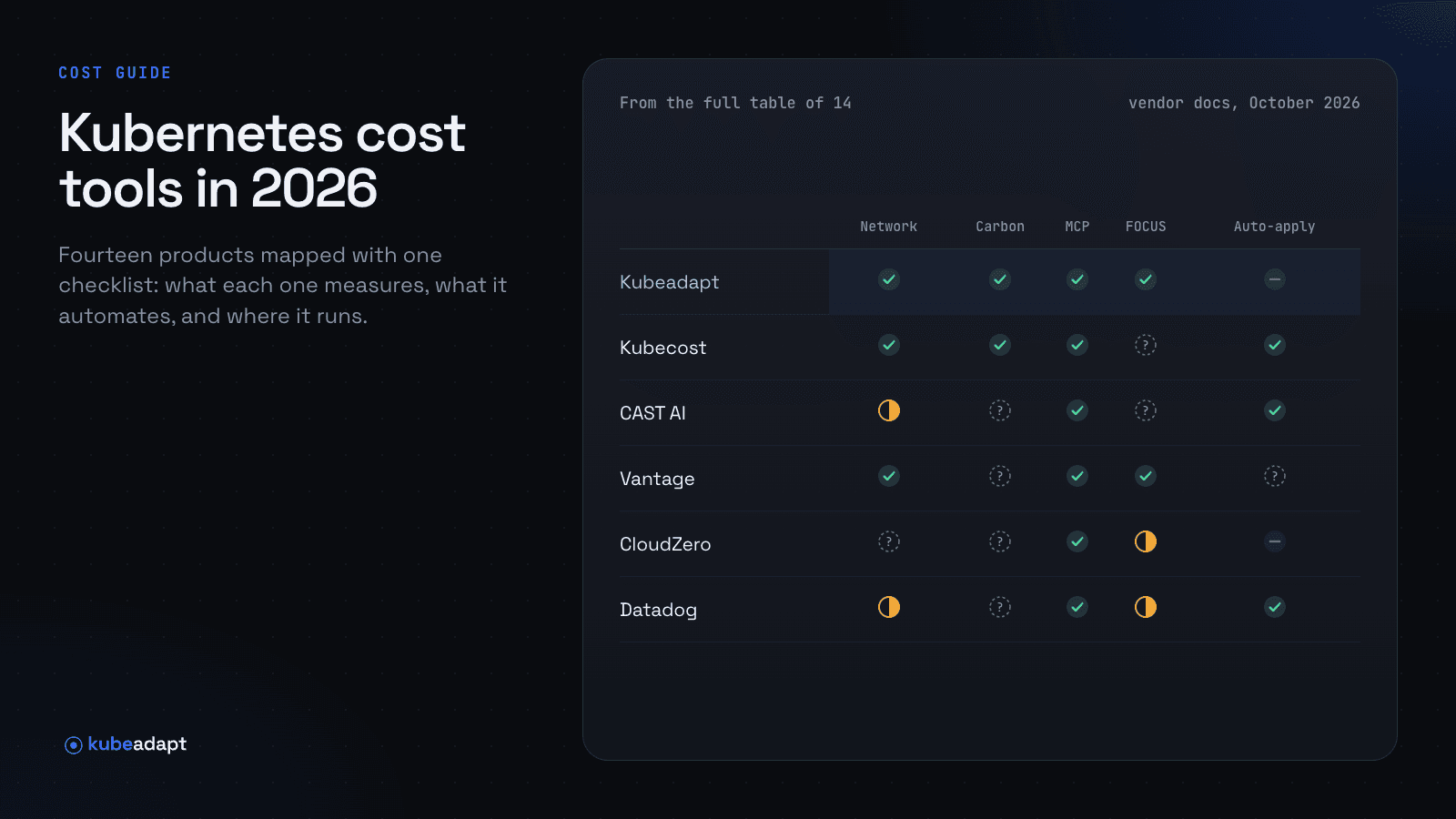This screenshot has width=1456, height=819.
Task: Click Vantage's Auto-apply unknown question icon
Action: coord(1275,476)
